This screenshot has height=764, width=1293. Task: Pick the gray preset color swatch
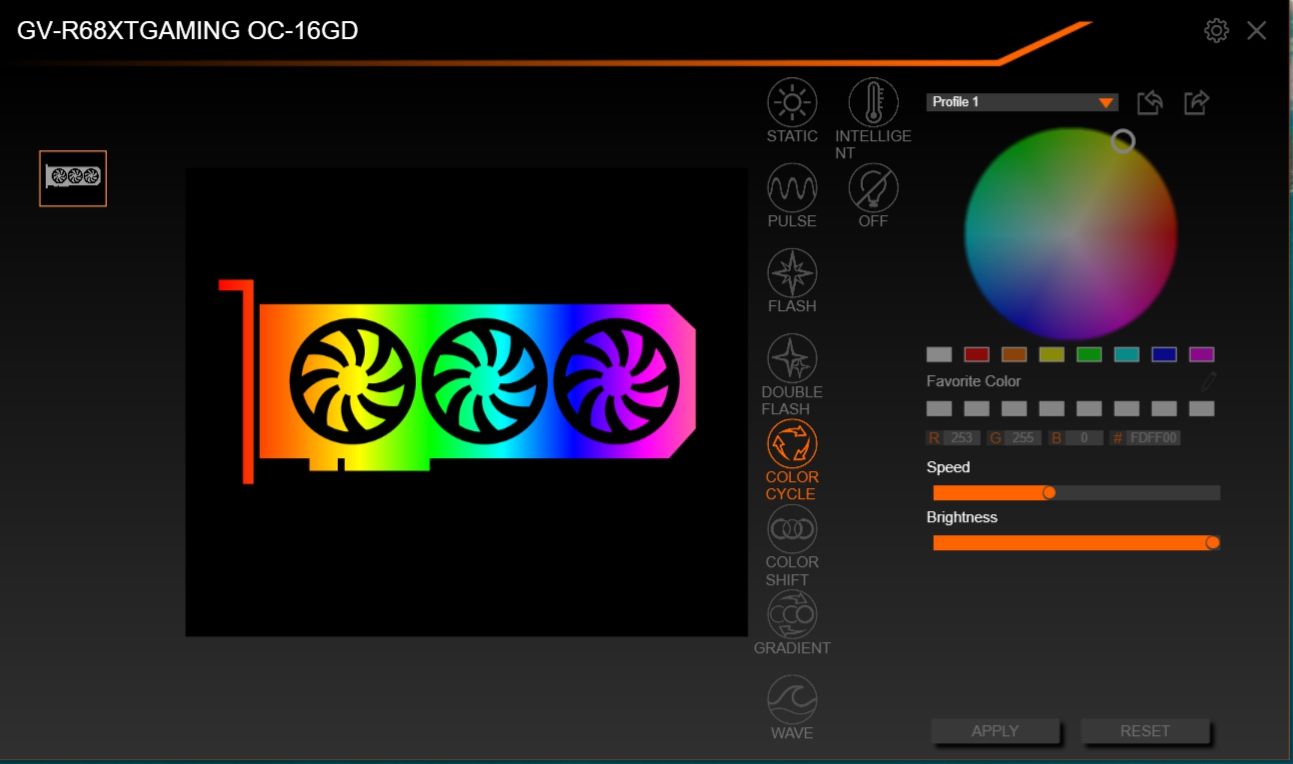click(x=939, y=354)
